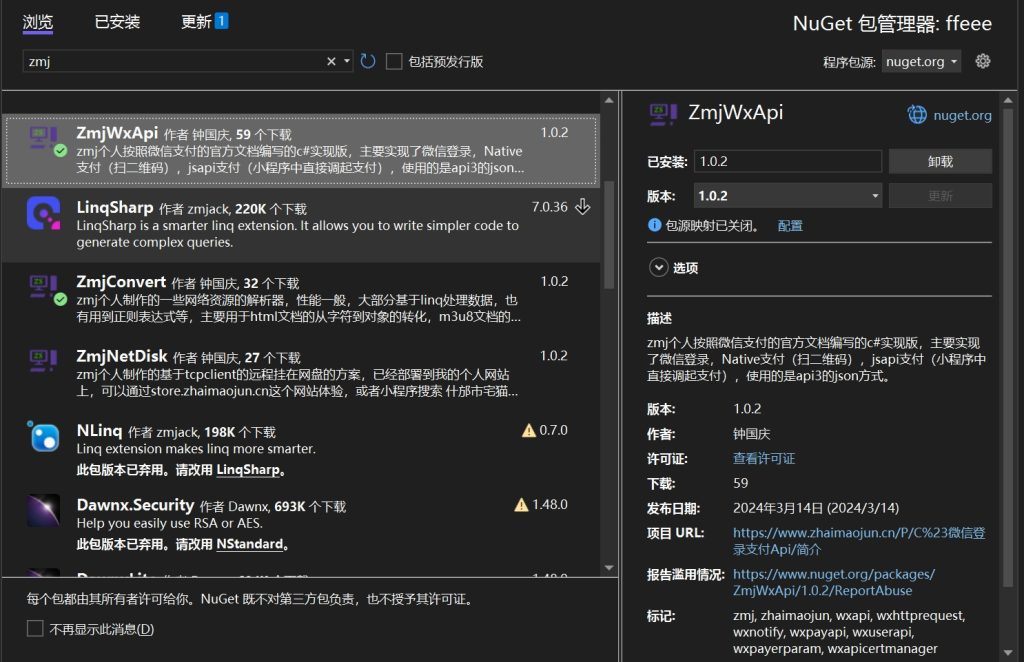Expand the 选项 section
The image size is (1024, 662).
(659, 267)
